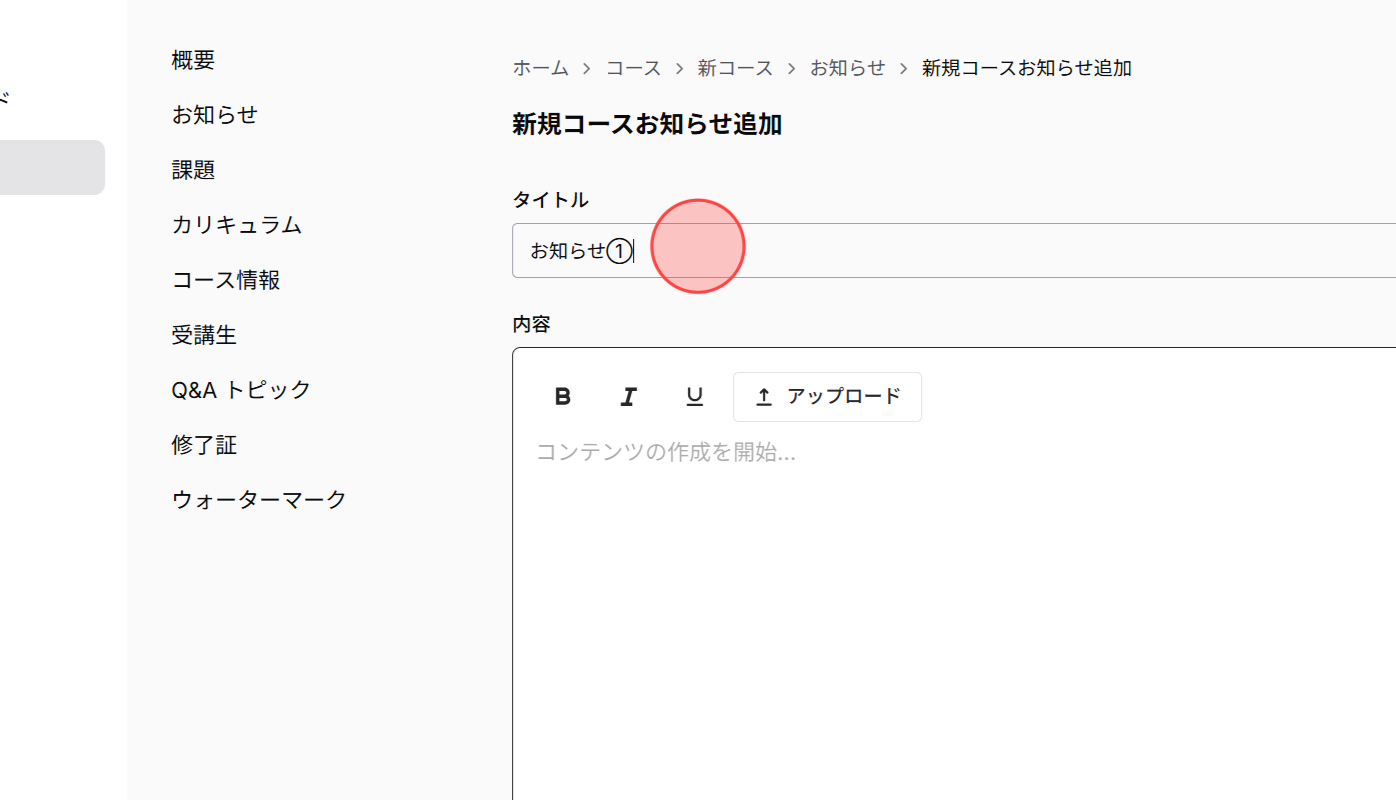Viewport: 1396px width, 800px height.
Task: Navigate to ホーム via the breadcrumb
Action: 540,67
